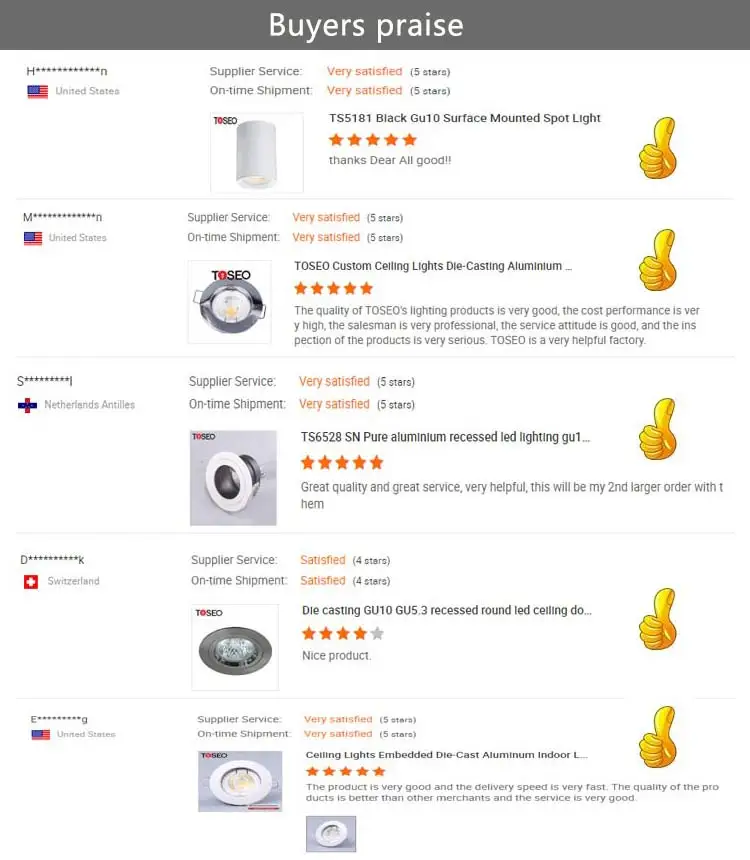Open the TOSEO Custom Ceiling Lights Die-Casting link
The height and width of the screenshot is (860, 750).
(434, 266)
